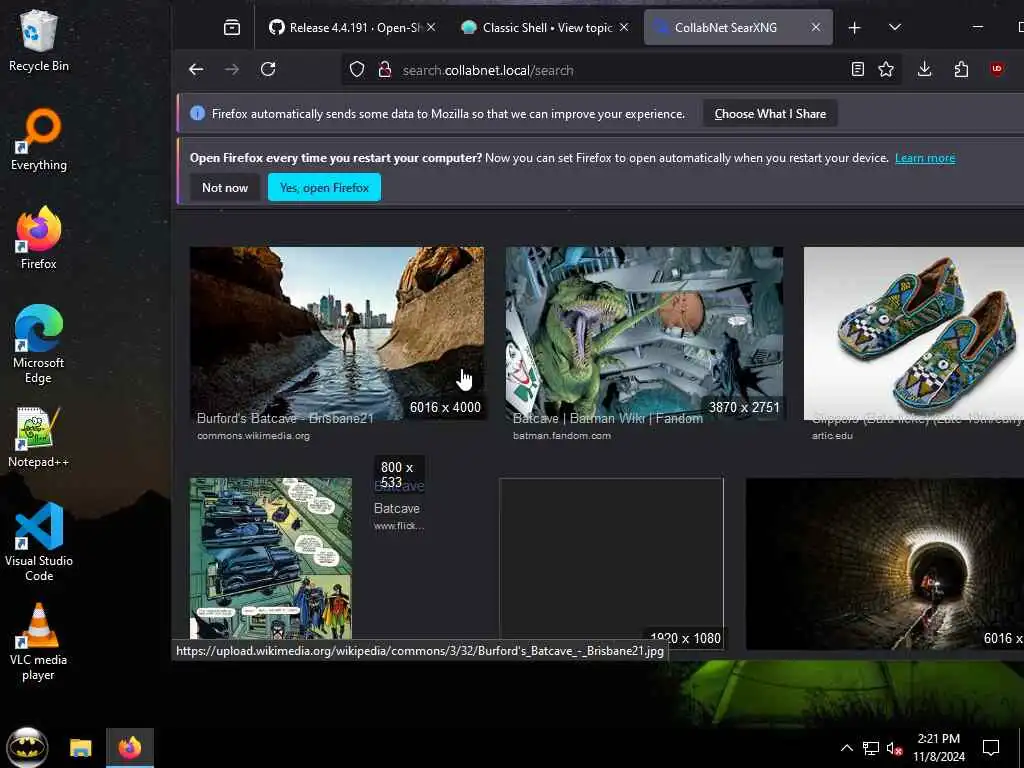Show hidden system tray icons
The height and width of the screenshot is (768, 1024).
pos(846,748)
